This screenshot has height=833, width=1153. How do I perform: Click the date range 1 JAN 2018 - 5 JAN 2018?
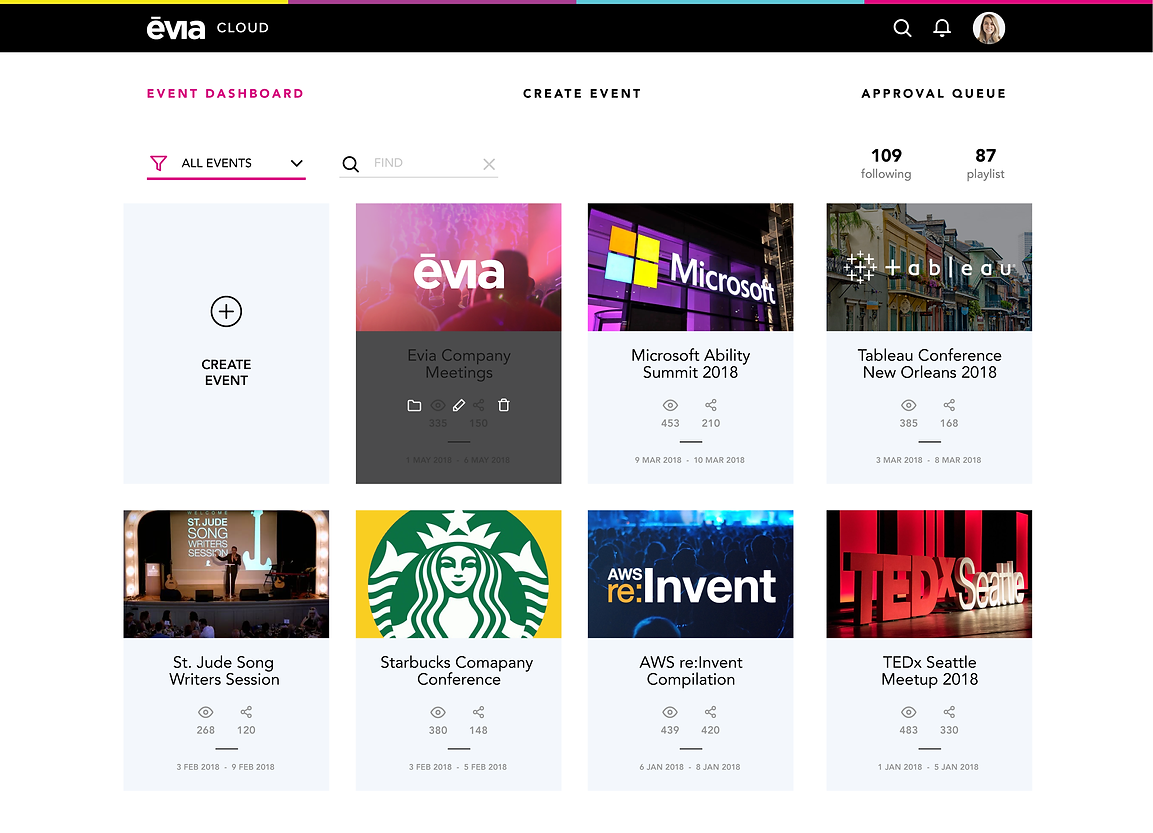point(928,767)
